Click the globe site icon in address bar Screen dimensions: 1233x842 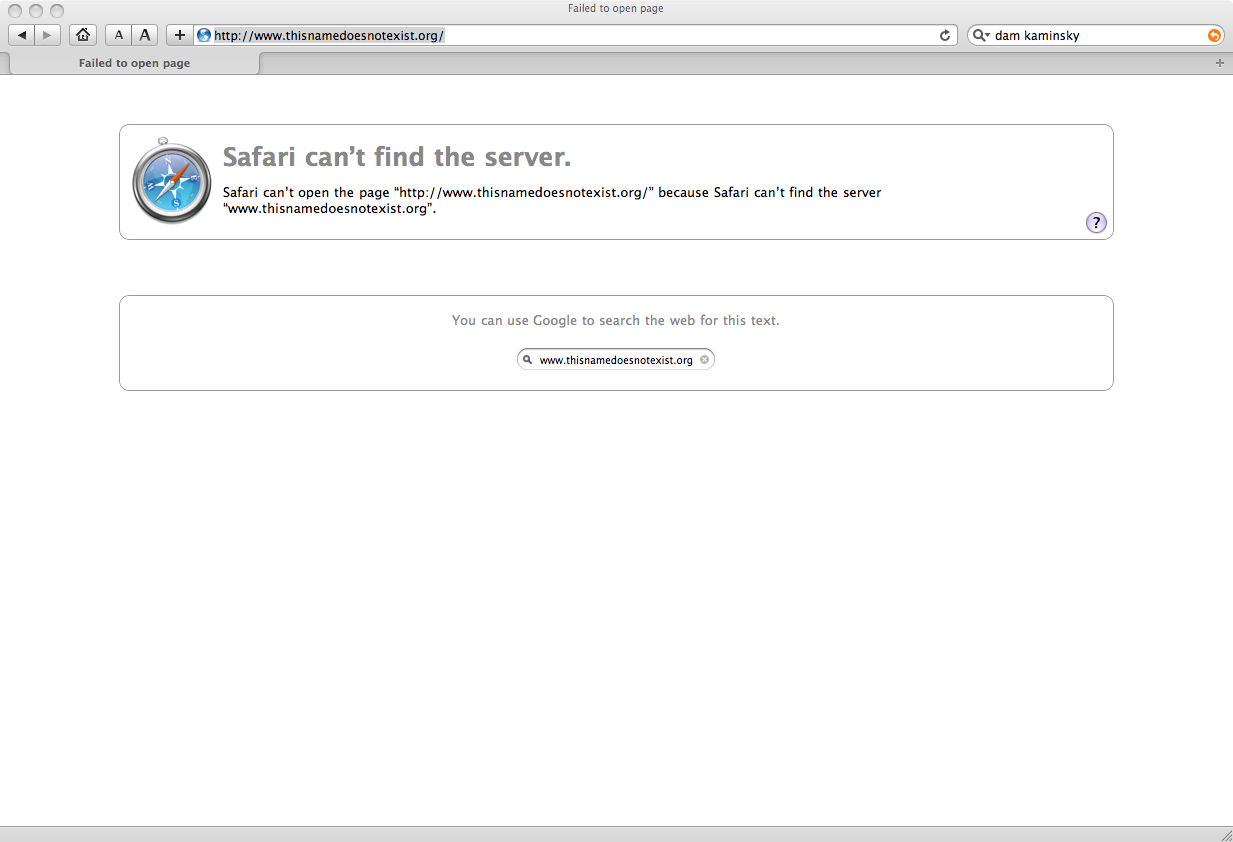[204, 35]
